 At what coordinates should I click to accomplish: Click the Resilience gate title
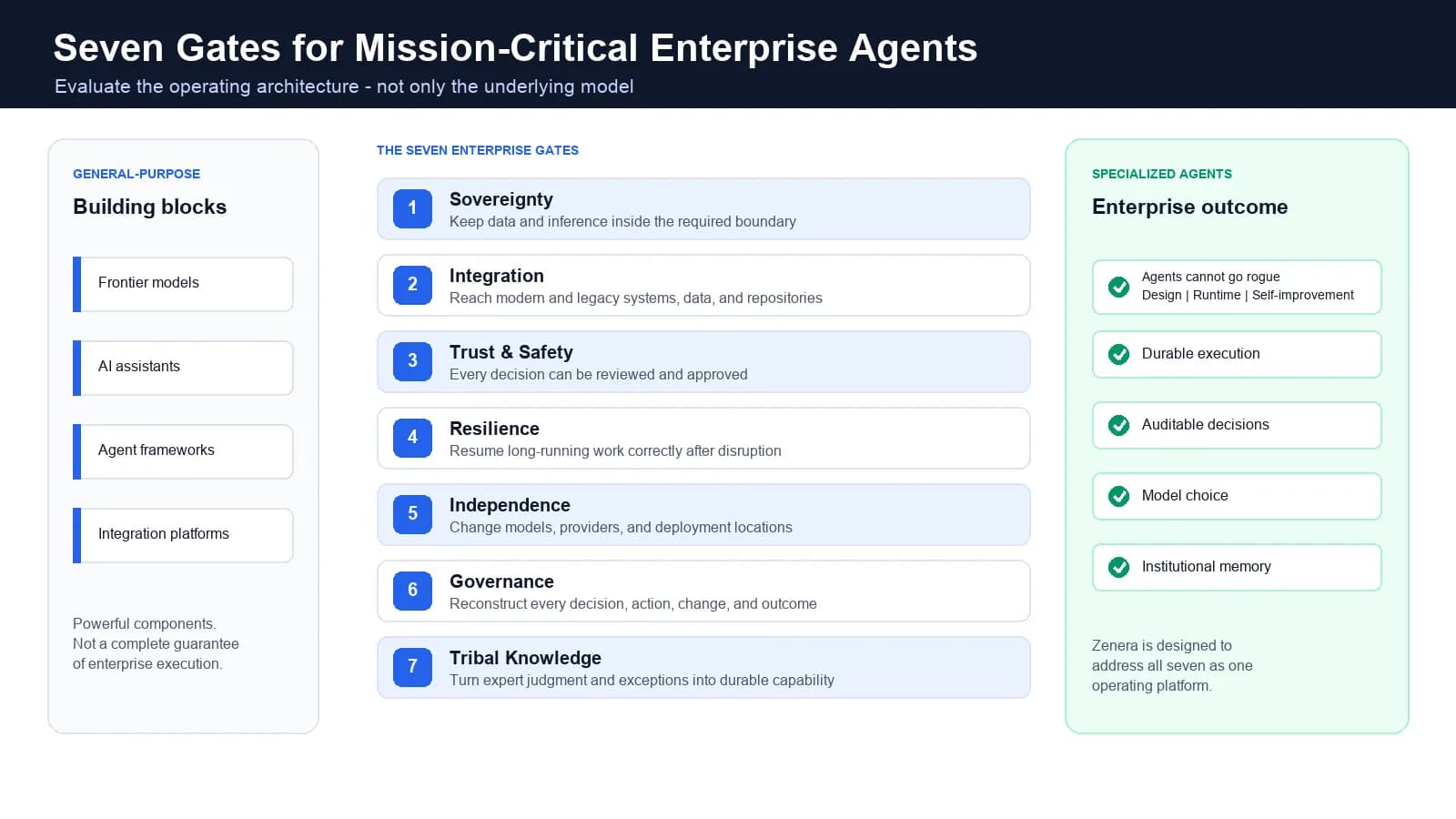[494, 429]
